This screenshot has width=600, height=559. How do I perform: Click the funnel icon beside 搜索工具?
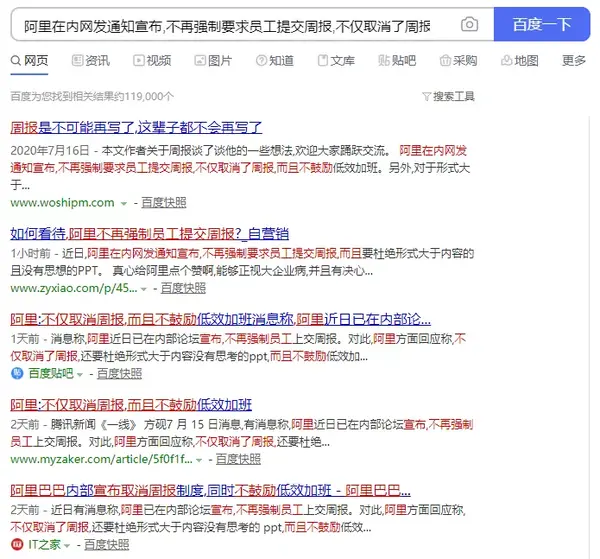[x=427, y=96]
